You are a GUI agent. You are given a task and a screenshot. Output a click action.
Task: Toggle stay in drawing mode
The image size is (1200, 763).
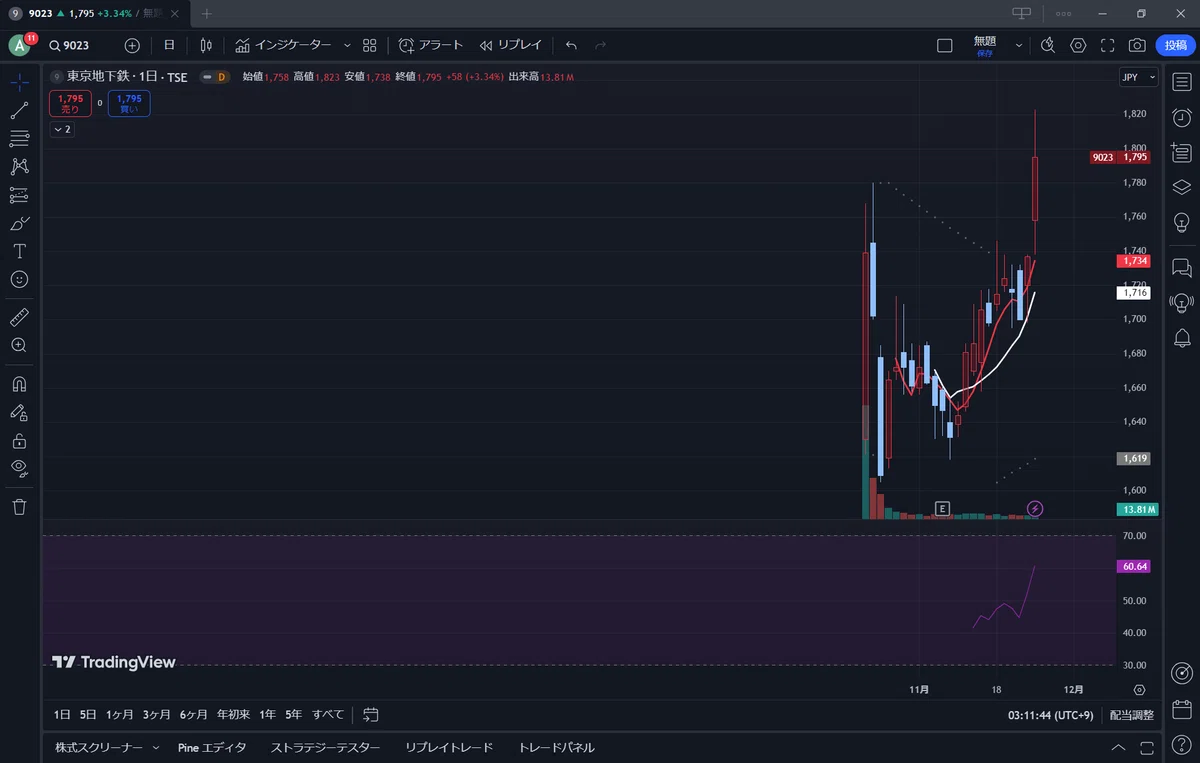19,412
